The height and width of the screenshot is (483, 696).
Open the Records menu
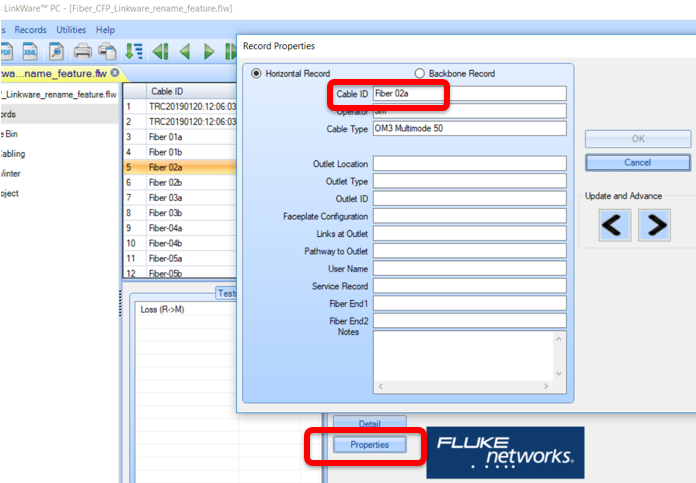(30, 30)
